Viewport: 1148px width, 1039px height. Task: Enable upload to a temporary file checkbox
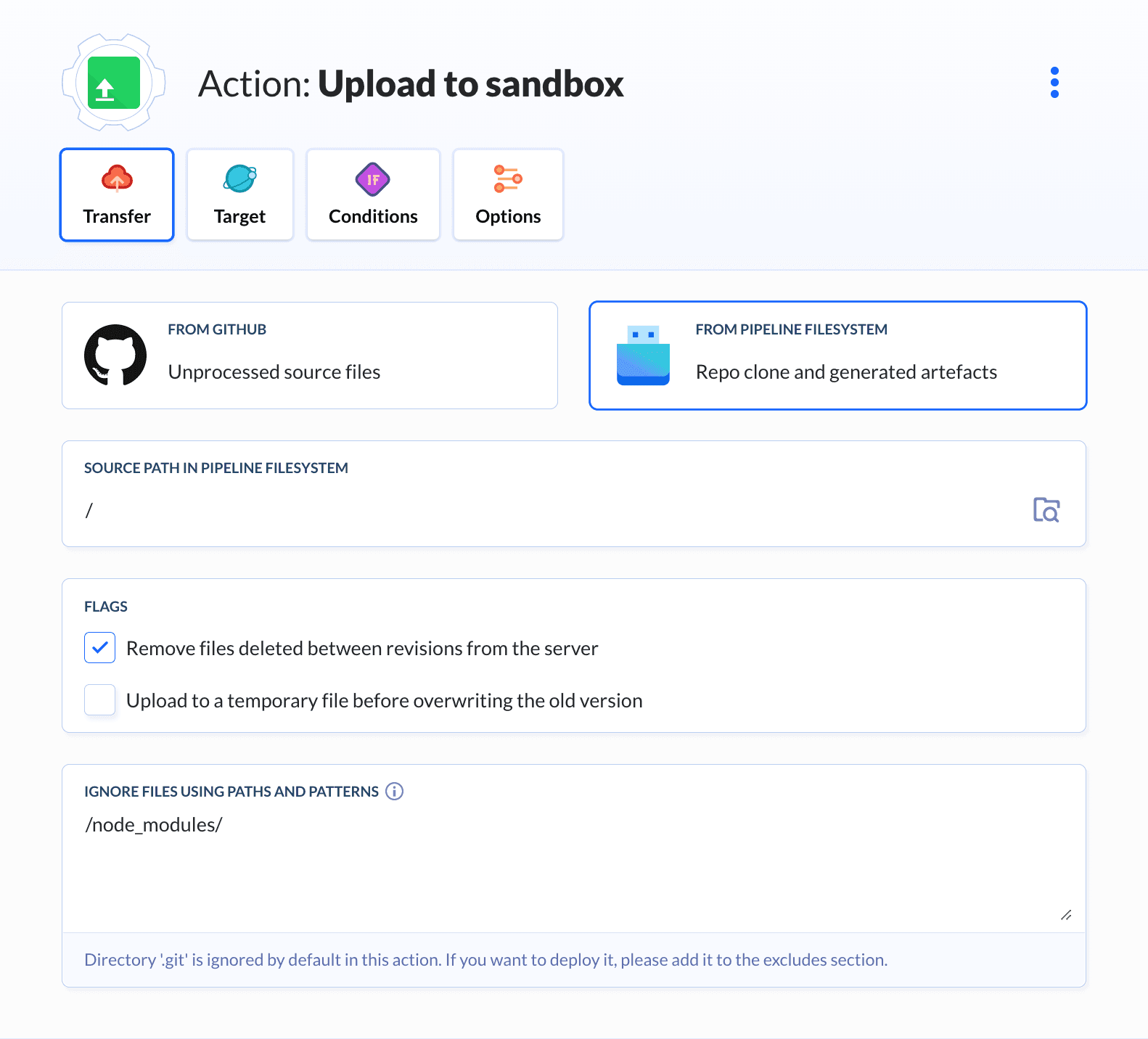[x=100, y=700]
